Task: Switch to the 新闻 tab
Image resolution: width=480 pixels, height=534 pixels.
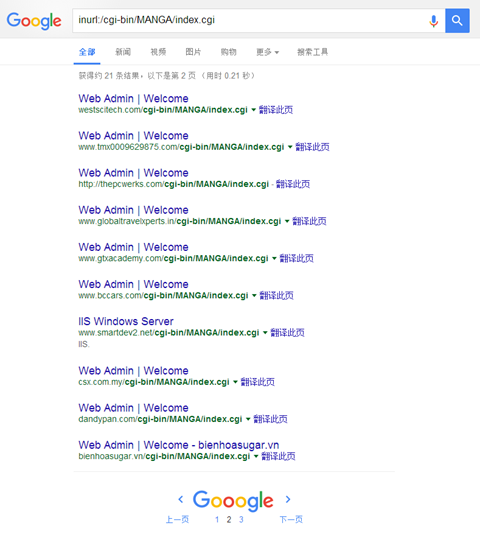Action: click(123, 52)
